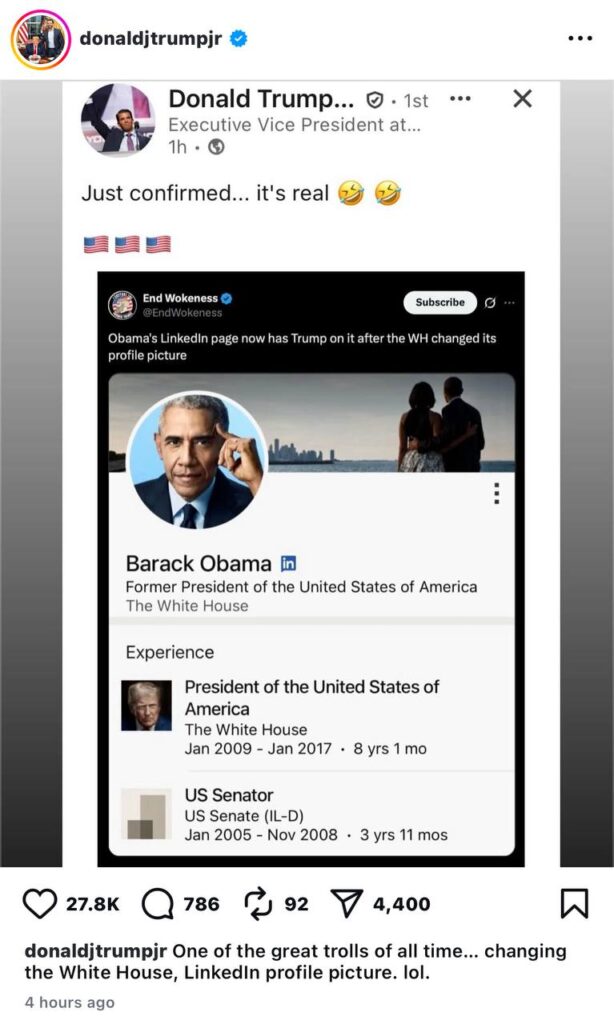The width and height of the screenshot is (614, 1024).
Task: Click the Subscribe button on End Wokeness
Action: click(x=440, y=302)
